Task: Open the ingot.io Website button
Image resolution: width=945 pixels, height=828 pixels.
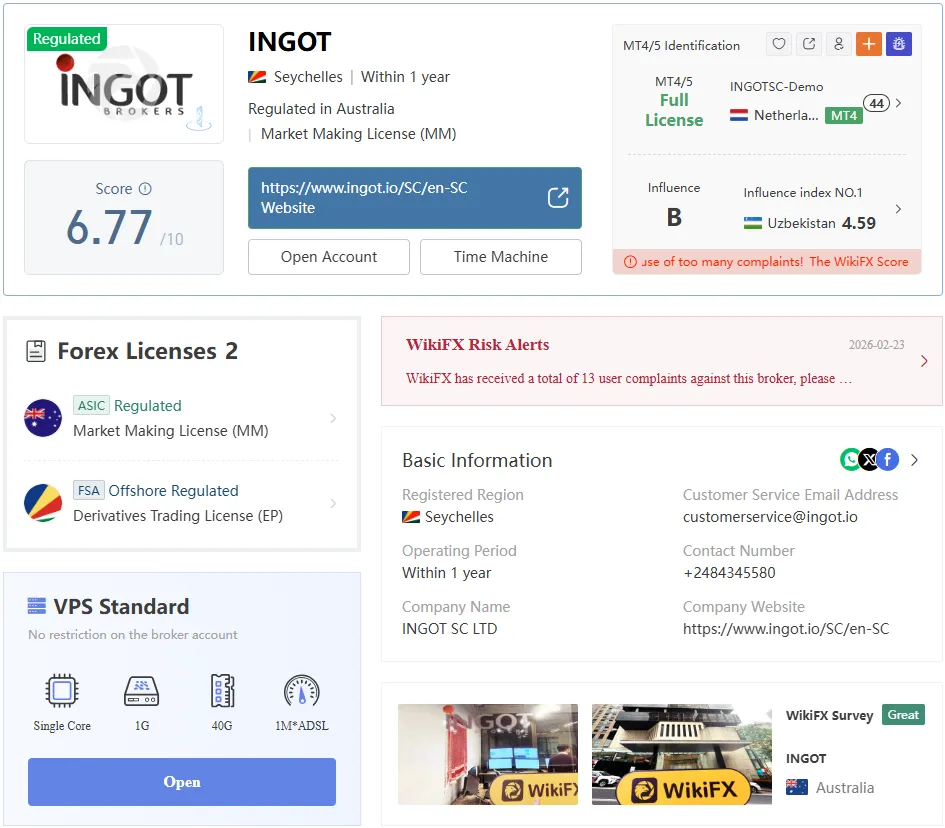Action: [x=415, y=198]
